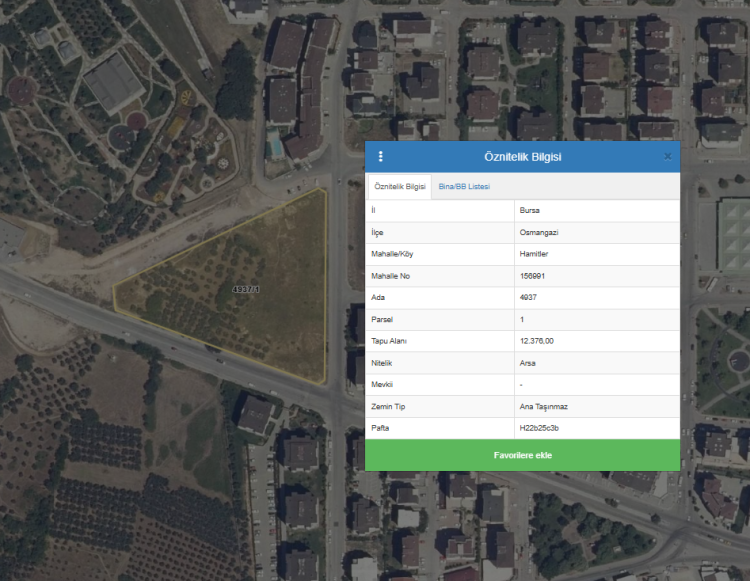Click the blue swimming pool on the map

274,146
